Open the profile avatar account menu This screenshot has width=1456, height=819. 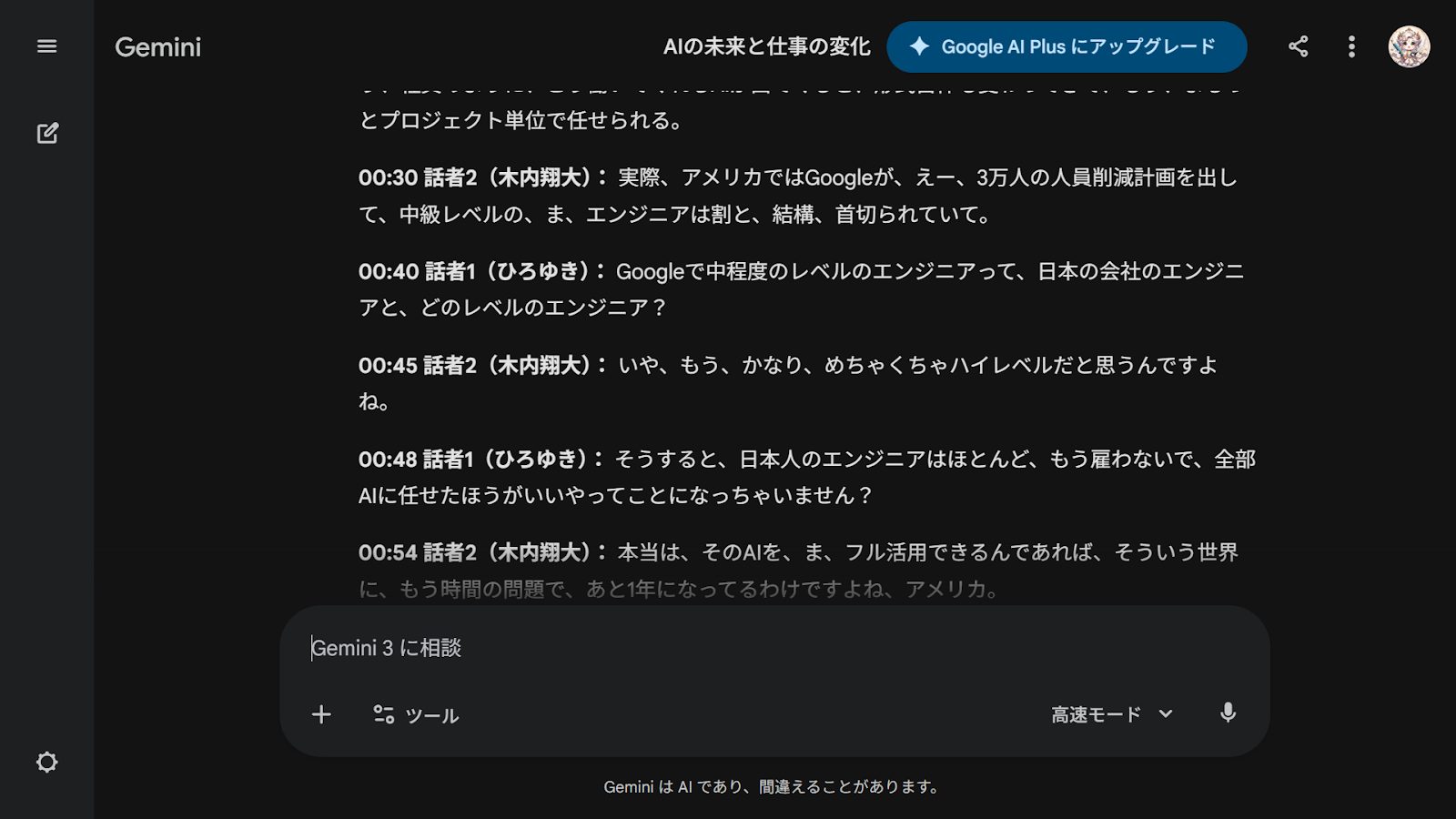[x=1408, y=46]
